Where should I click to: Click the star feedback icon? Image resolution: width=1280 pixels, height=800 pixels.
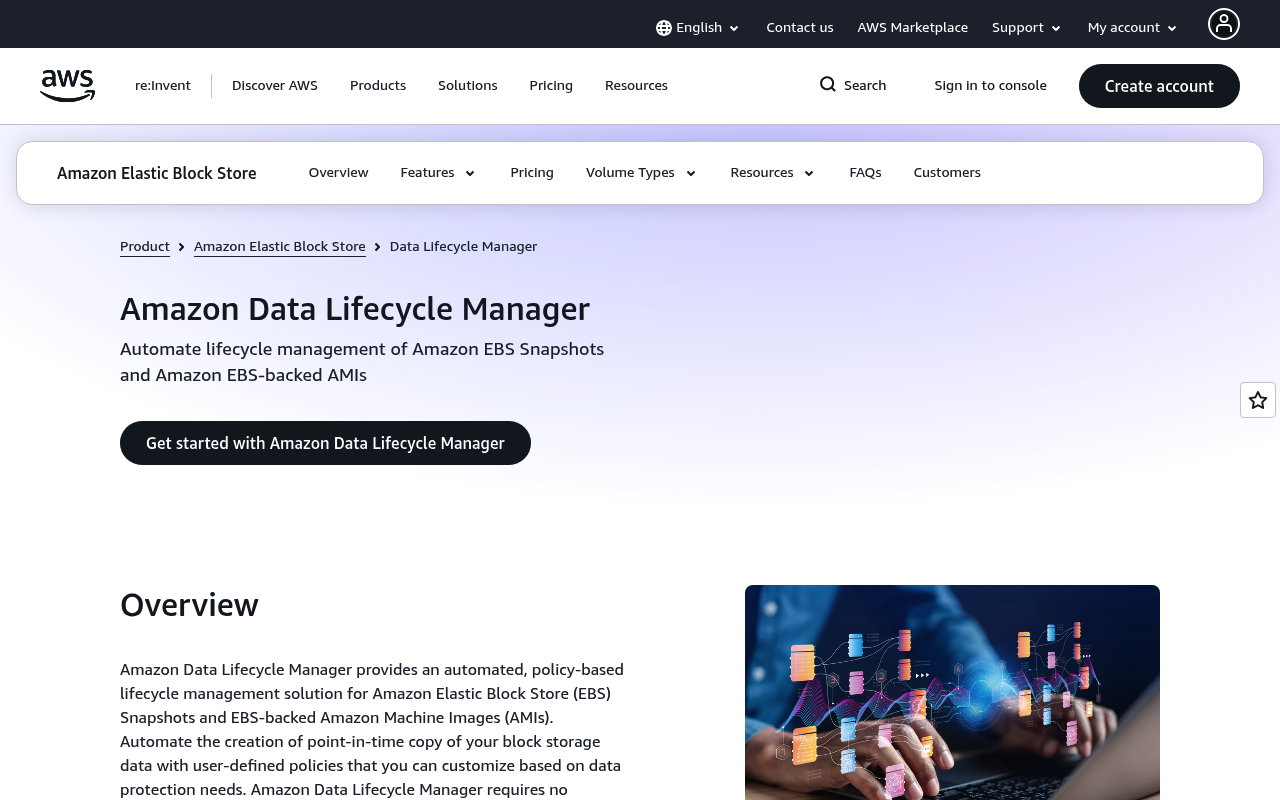[1258, 400]
